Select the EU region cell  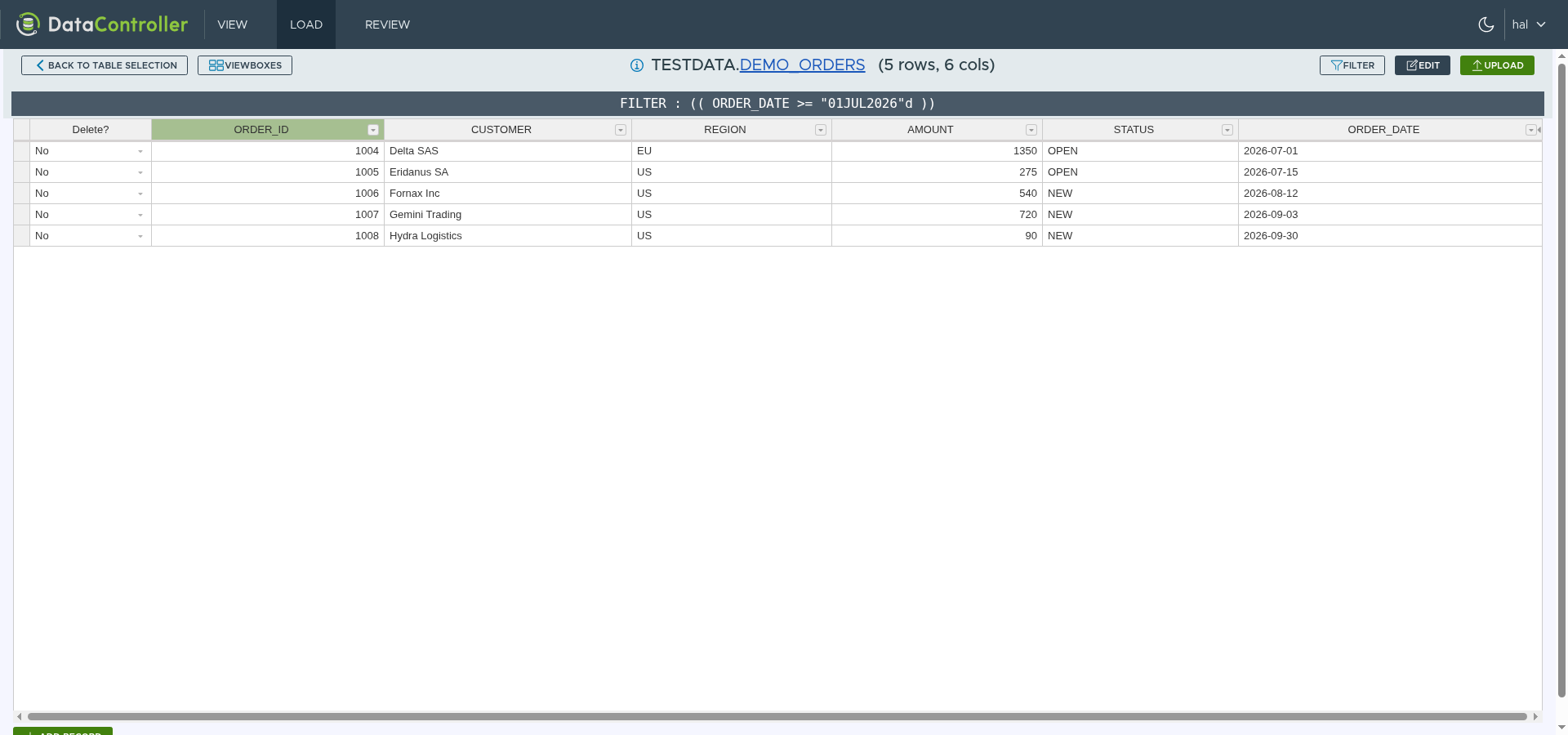[x=732, y=151]
